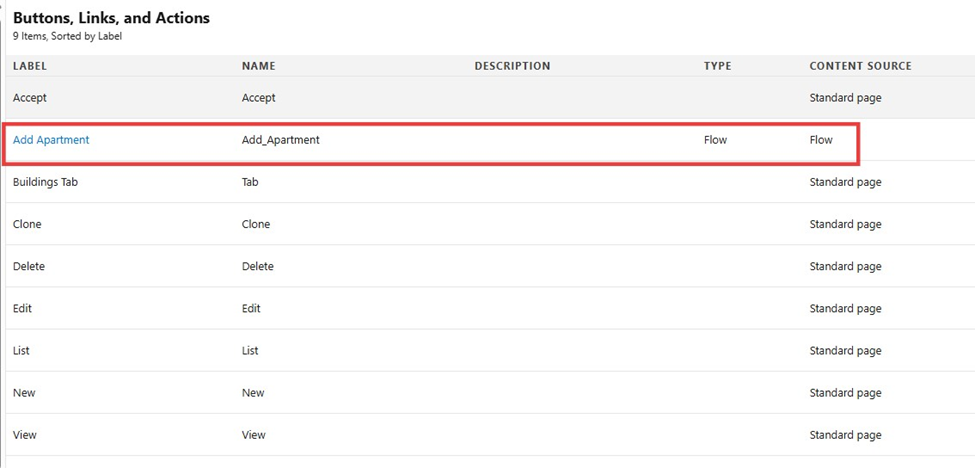Click Delete in the Label column
This screenshot has height=468, width=975.
coord(29,266)
